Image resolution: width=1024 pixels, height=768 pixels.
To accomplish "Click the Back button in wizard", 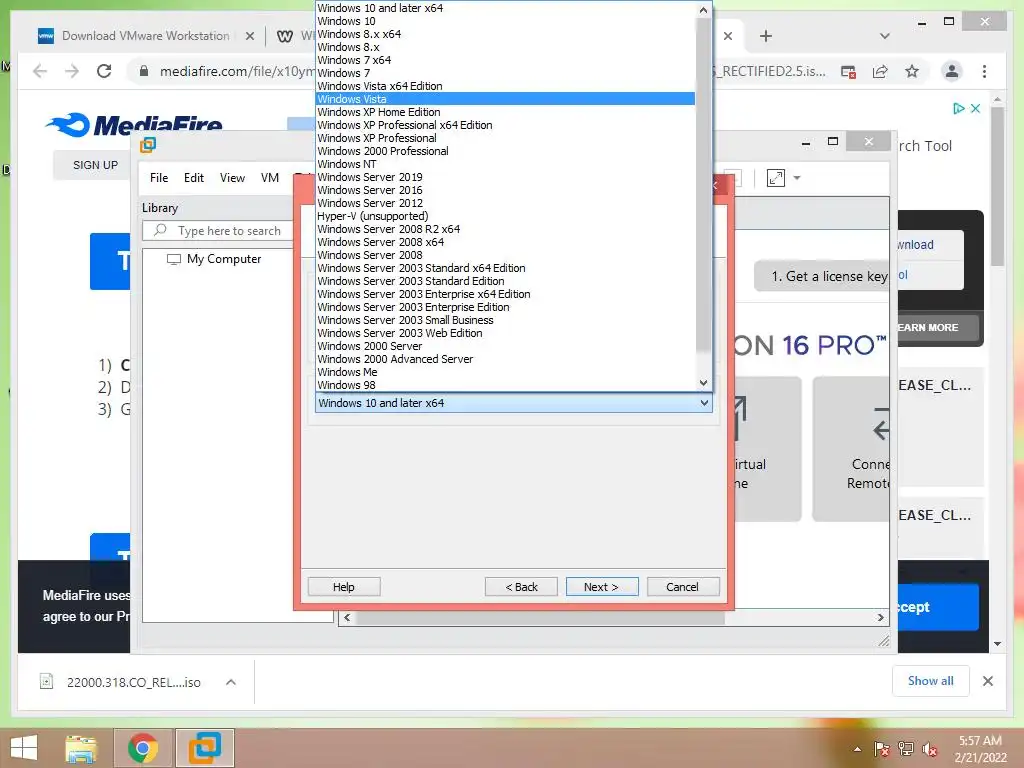I will pos(521,587).
